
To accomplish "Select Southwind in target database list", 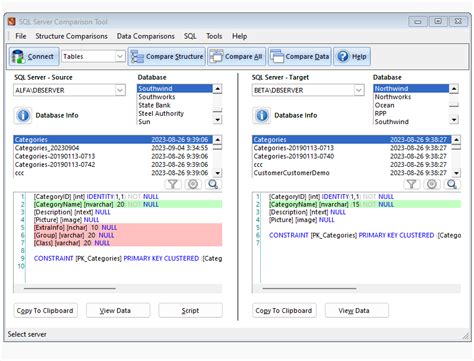I will [411, 122].
